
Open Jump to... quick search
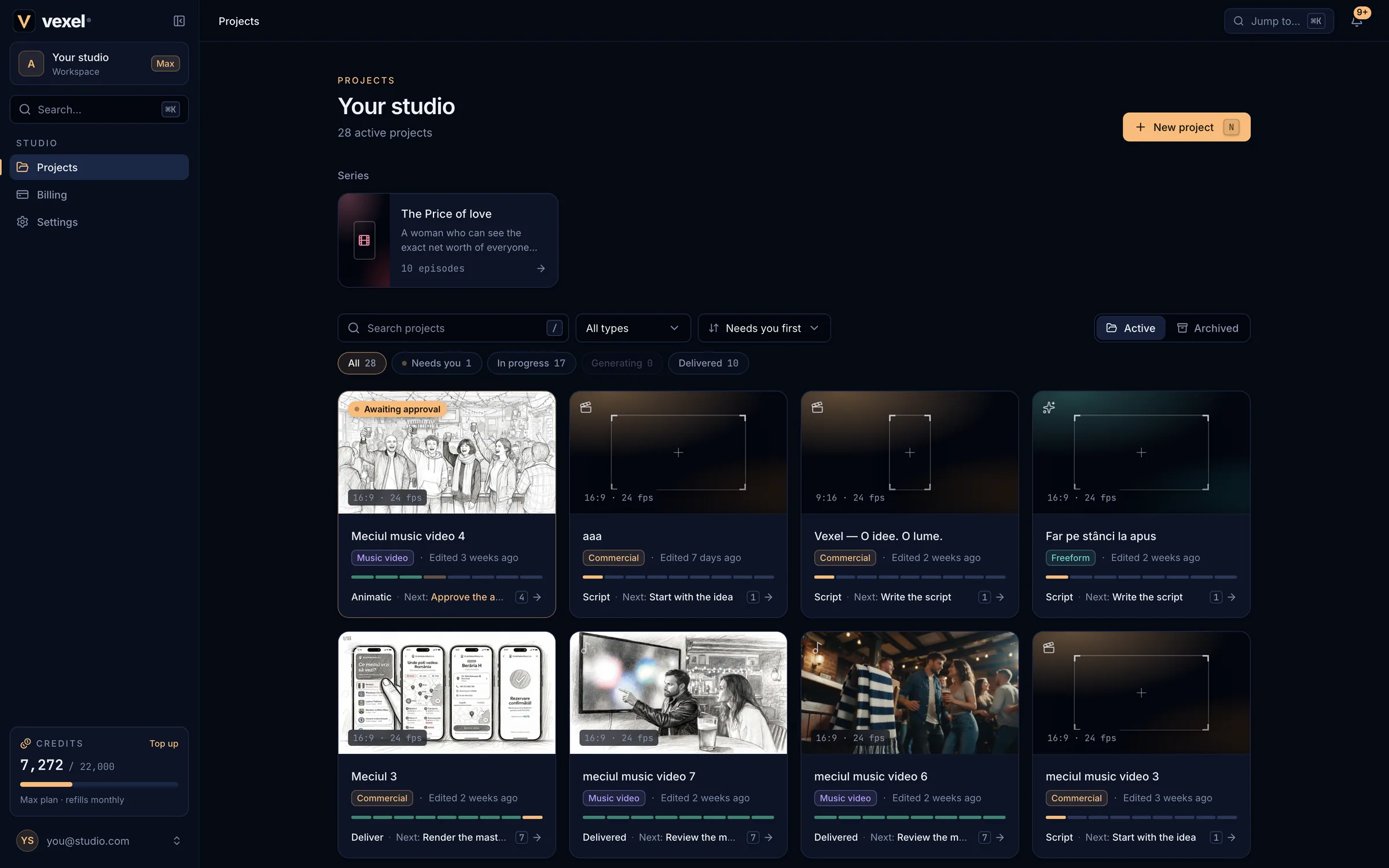click(x=1279, y=21)
